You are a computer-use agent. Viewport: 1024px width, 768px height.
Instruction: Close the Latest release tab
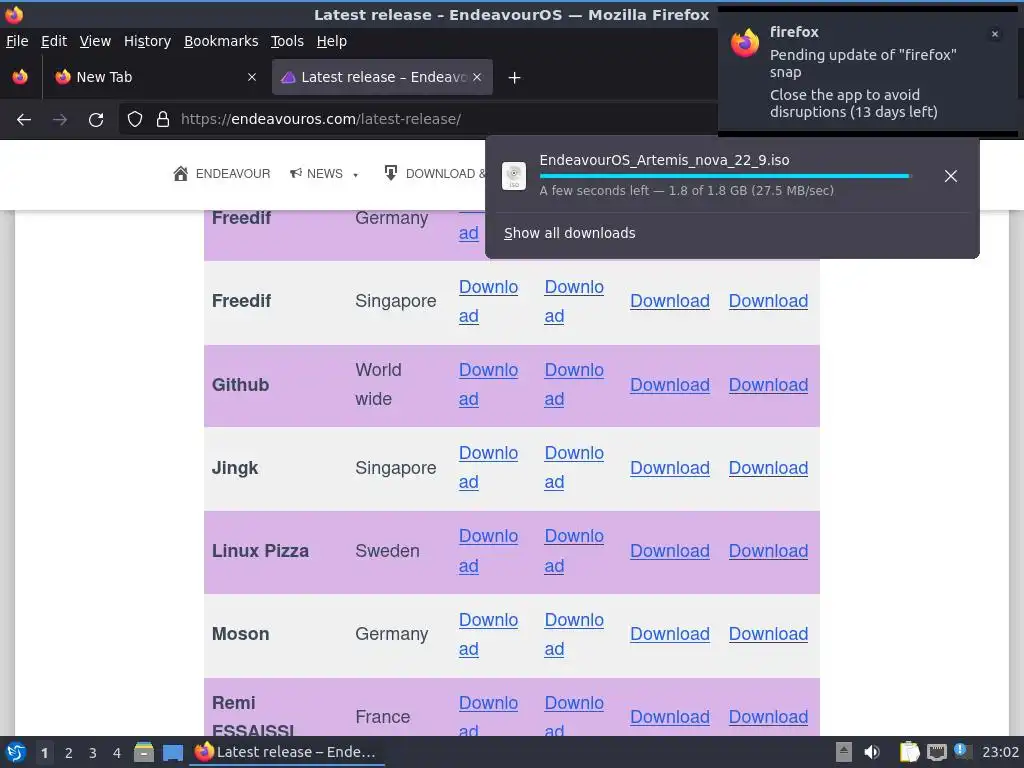[x=477, y=77]
